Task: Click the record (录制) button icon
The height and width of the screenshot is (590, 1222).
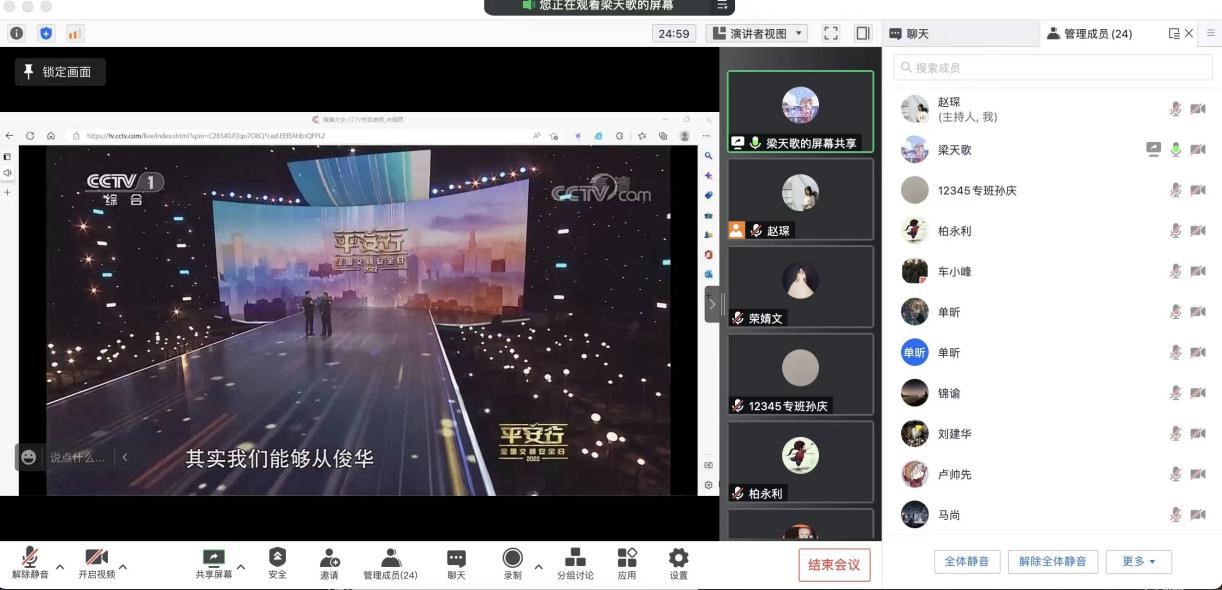Action: tap(512, 558)
